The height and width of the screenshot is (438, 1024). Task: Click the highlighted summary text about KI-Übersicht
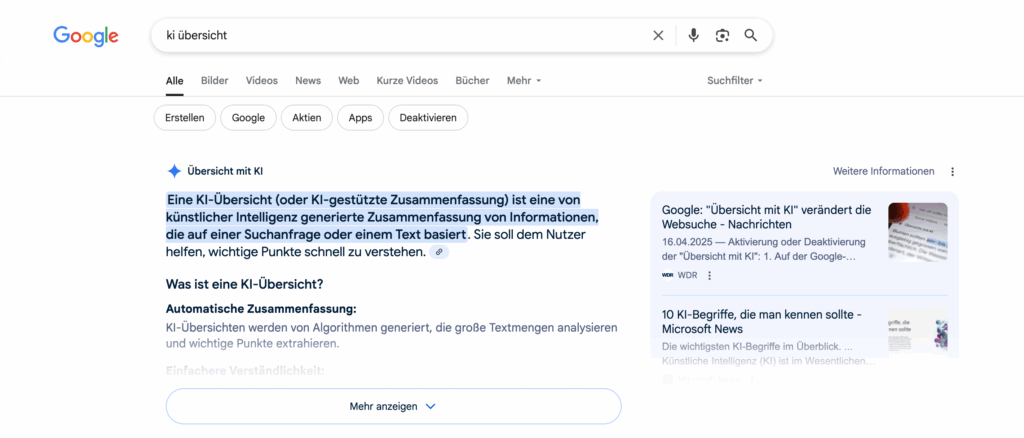(x=381, y=216)
